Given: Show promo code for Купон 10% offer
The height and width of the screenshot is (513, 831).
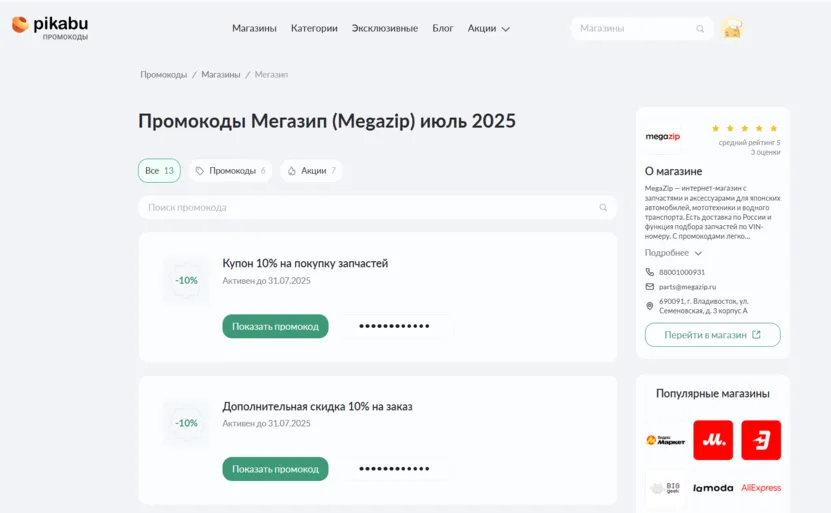Looking at the screenshot, I should [x=275, y=326].
